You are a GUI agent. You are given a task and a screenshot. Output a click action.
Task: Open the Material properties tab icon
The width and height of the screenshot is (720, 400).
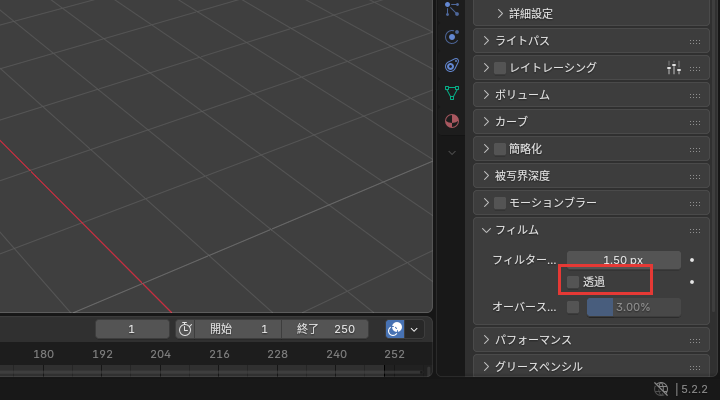[452, 121]
